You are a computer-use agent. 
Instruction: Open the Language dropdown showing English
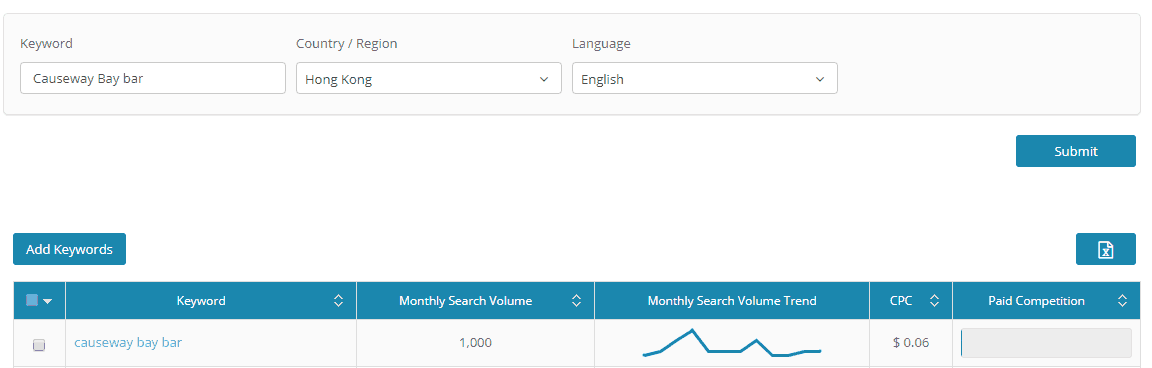[705, 78]
